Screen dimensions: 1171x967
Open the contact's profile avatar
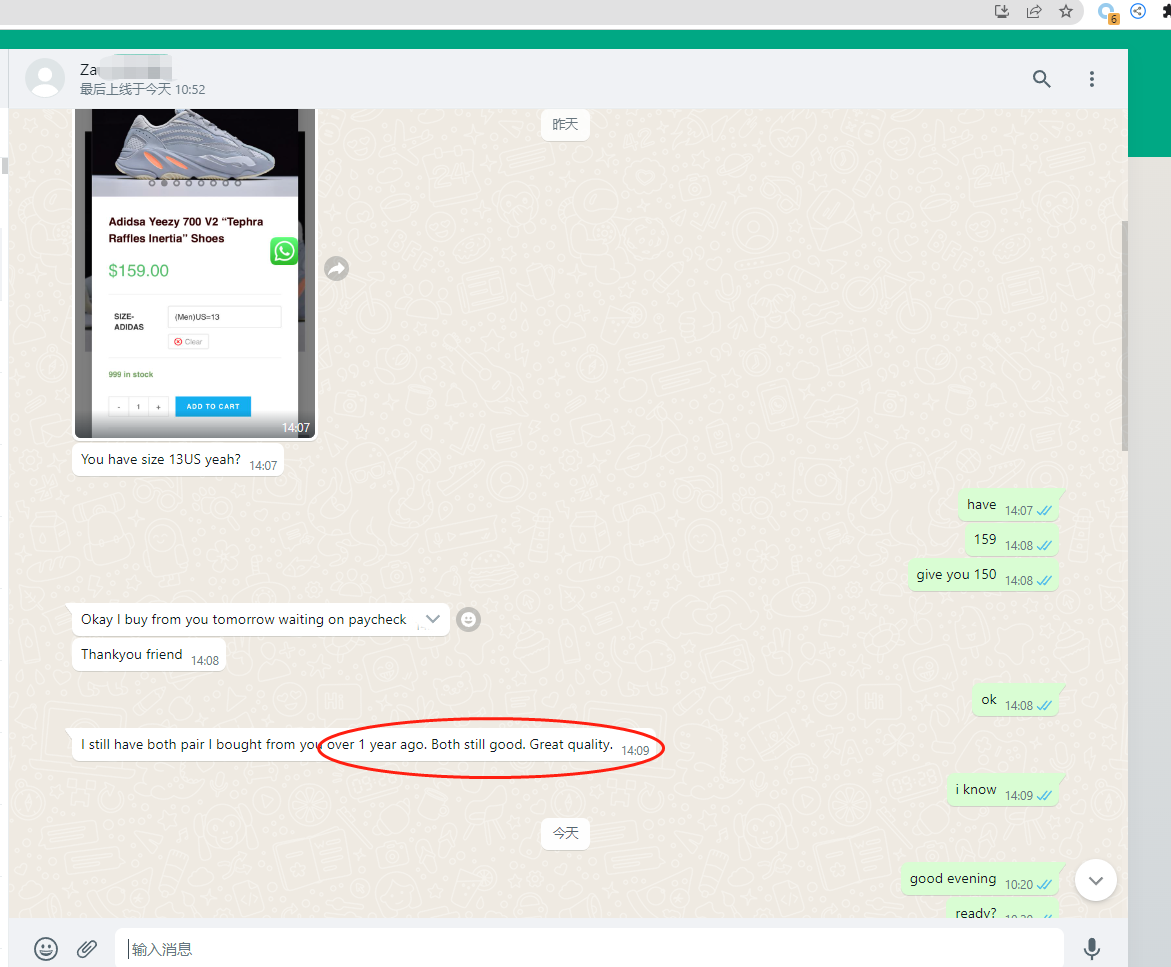click(45, 79)
